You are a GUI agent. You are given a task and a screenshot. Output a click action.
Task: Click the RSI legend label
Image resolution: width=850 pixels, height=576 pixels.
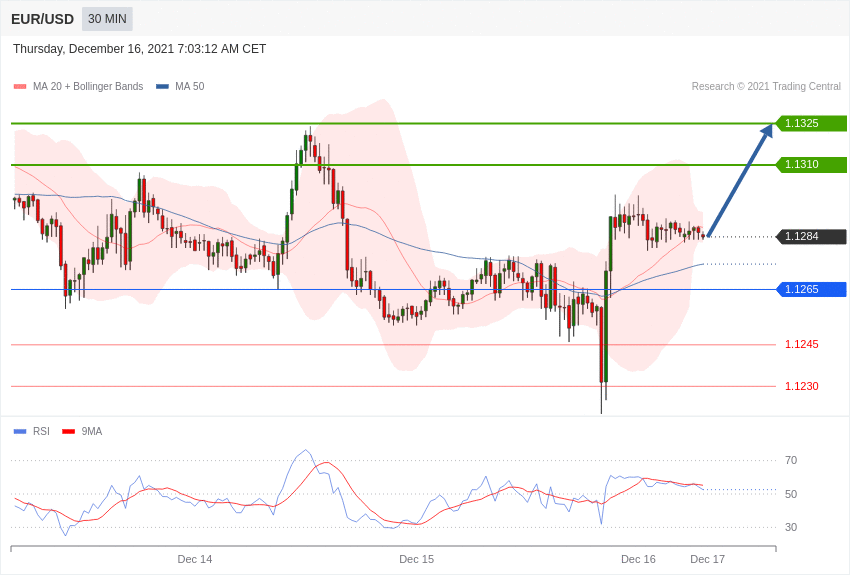click(x=41, y=431)
